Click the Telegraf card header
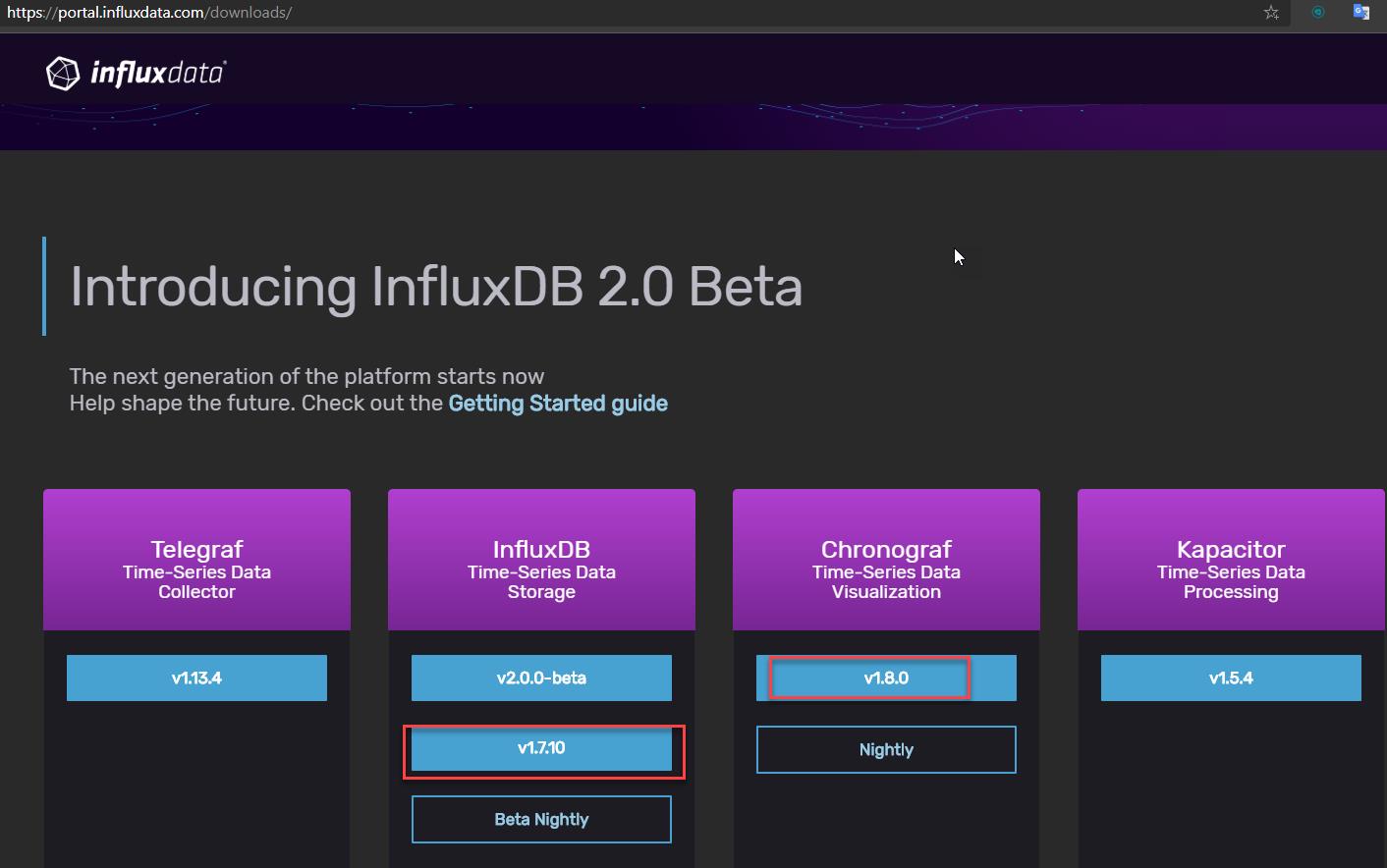This screenshot has height=868, width=1387. (x=196, y=560)
